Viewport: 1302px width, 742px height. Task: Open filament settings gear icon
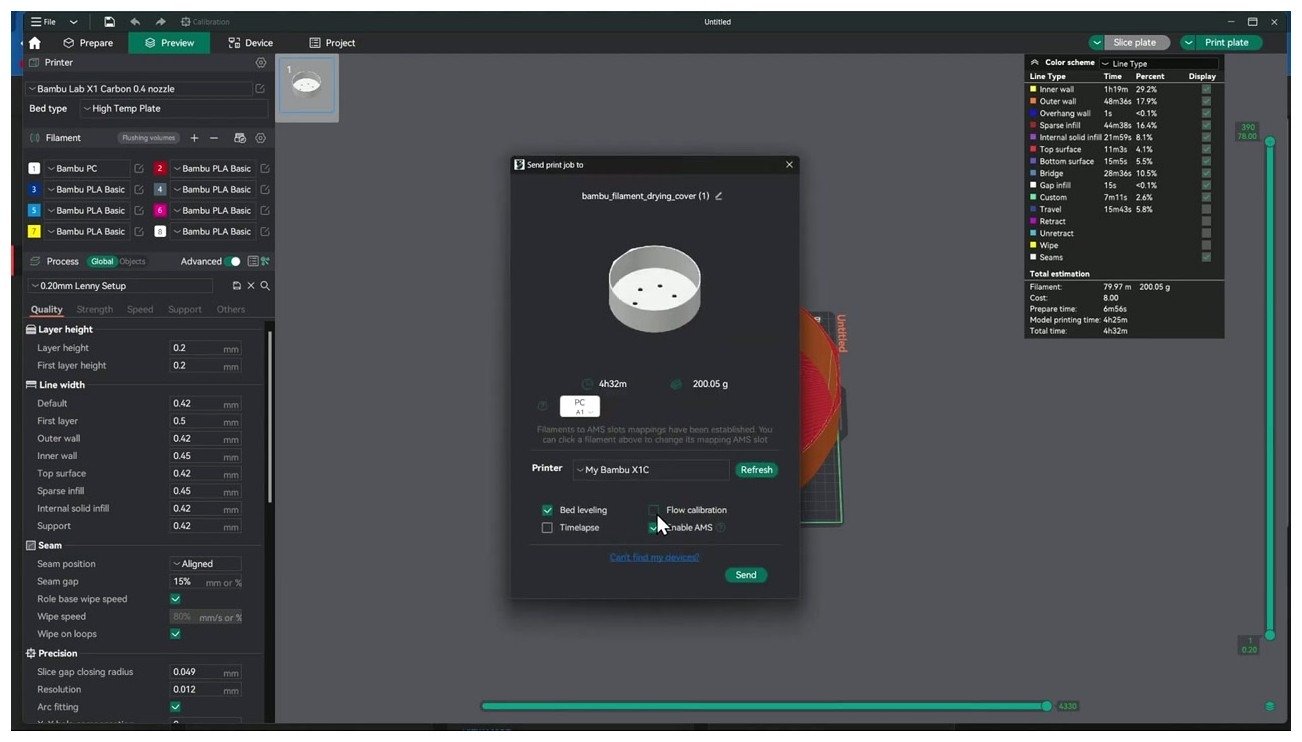point(261,138)
